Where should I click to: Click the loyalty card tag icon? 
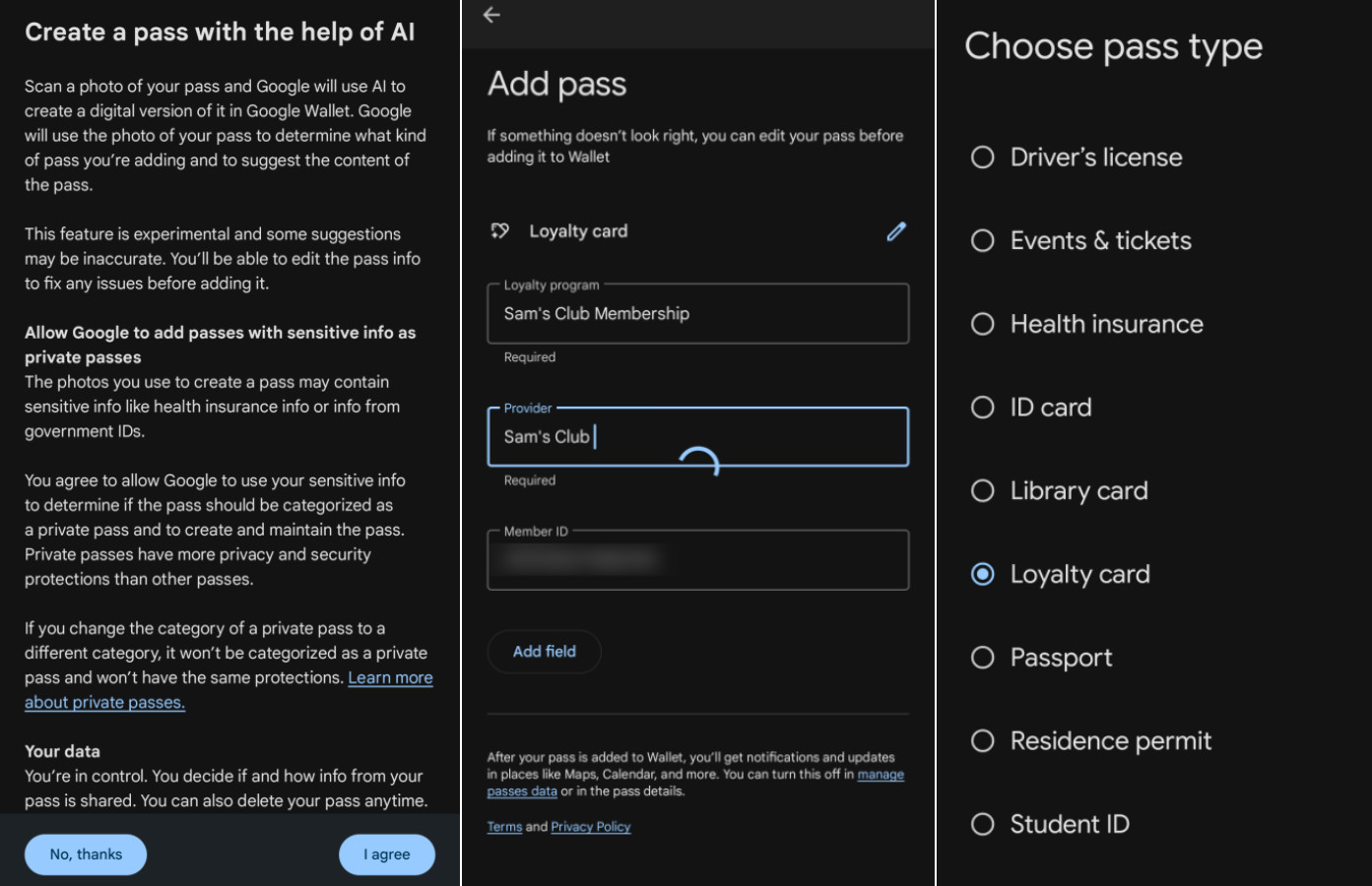click(x=500, y=231)
